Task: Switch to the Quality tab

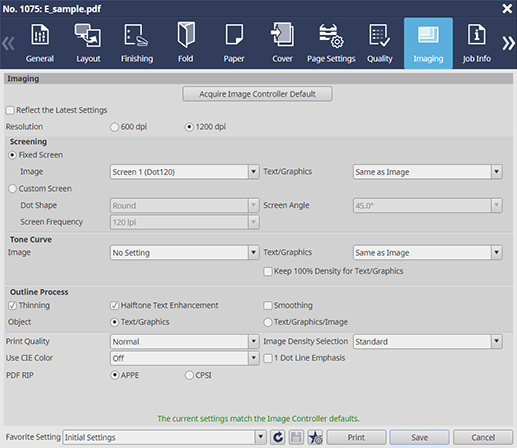Action: tap(380, 43)
